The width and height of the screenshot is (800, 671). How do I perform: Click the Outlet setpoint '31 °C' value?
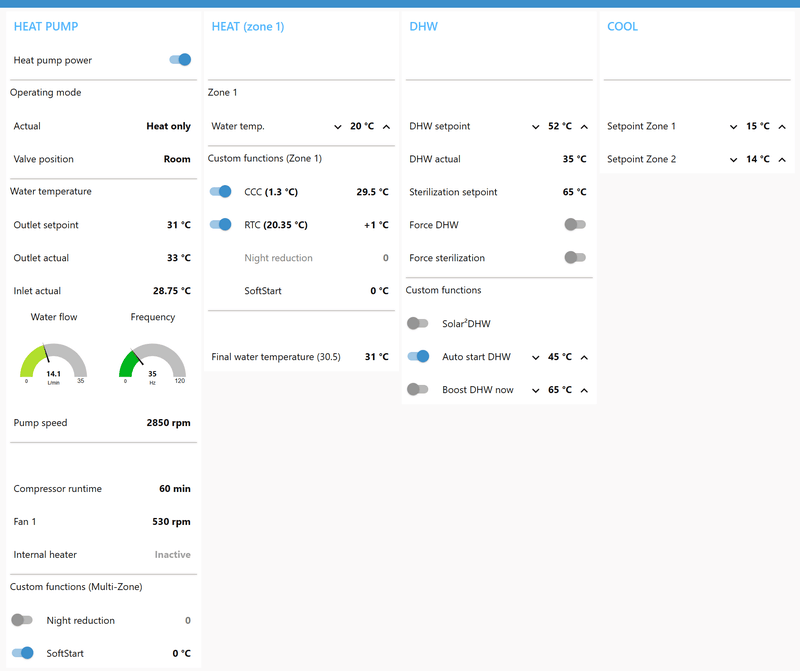[179, 225]
